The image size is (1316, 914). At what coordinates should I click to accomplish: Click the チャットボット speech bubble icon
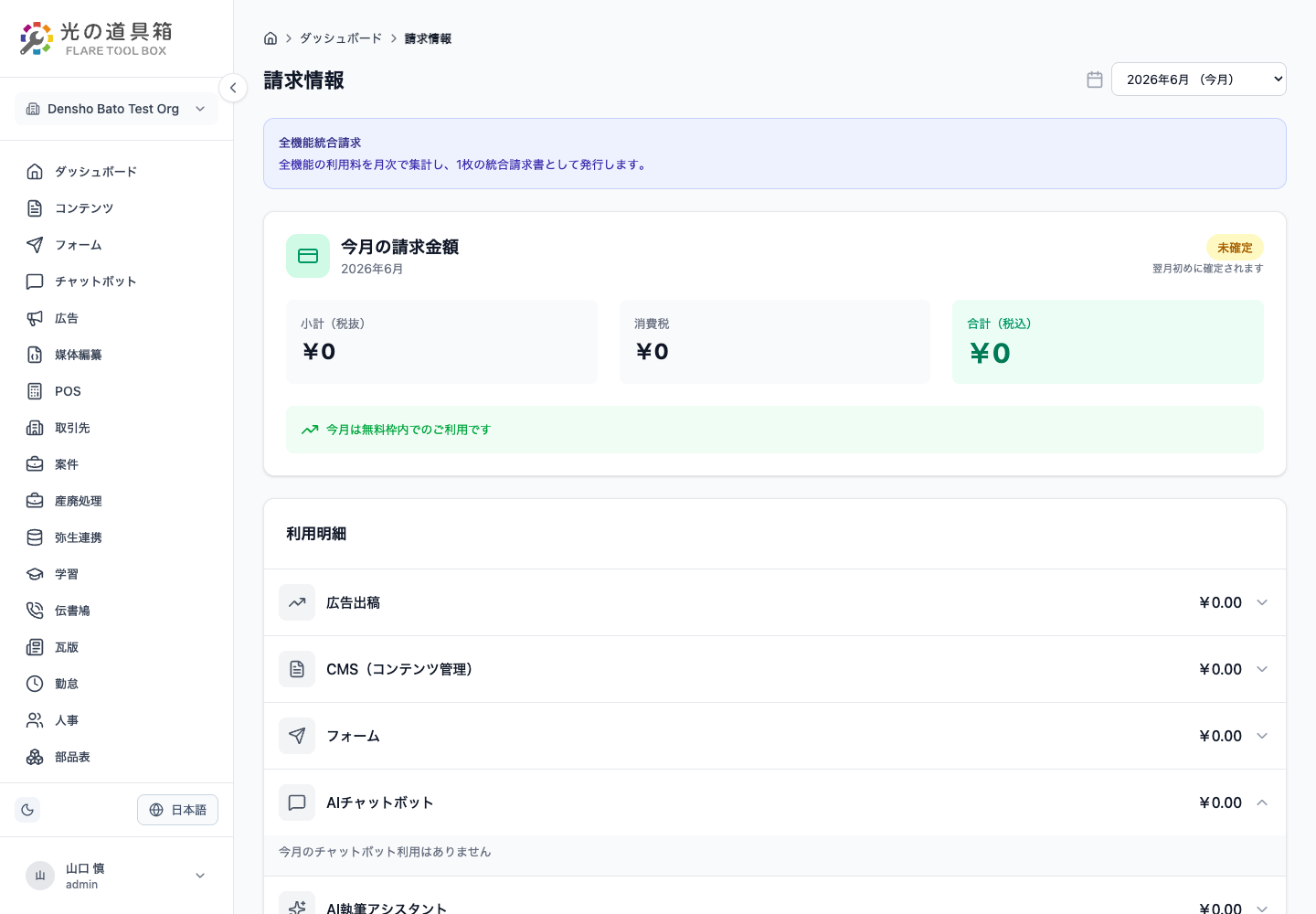pos(35,282)
